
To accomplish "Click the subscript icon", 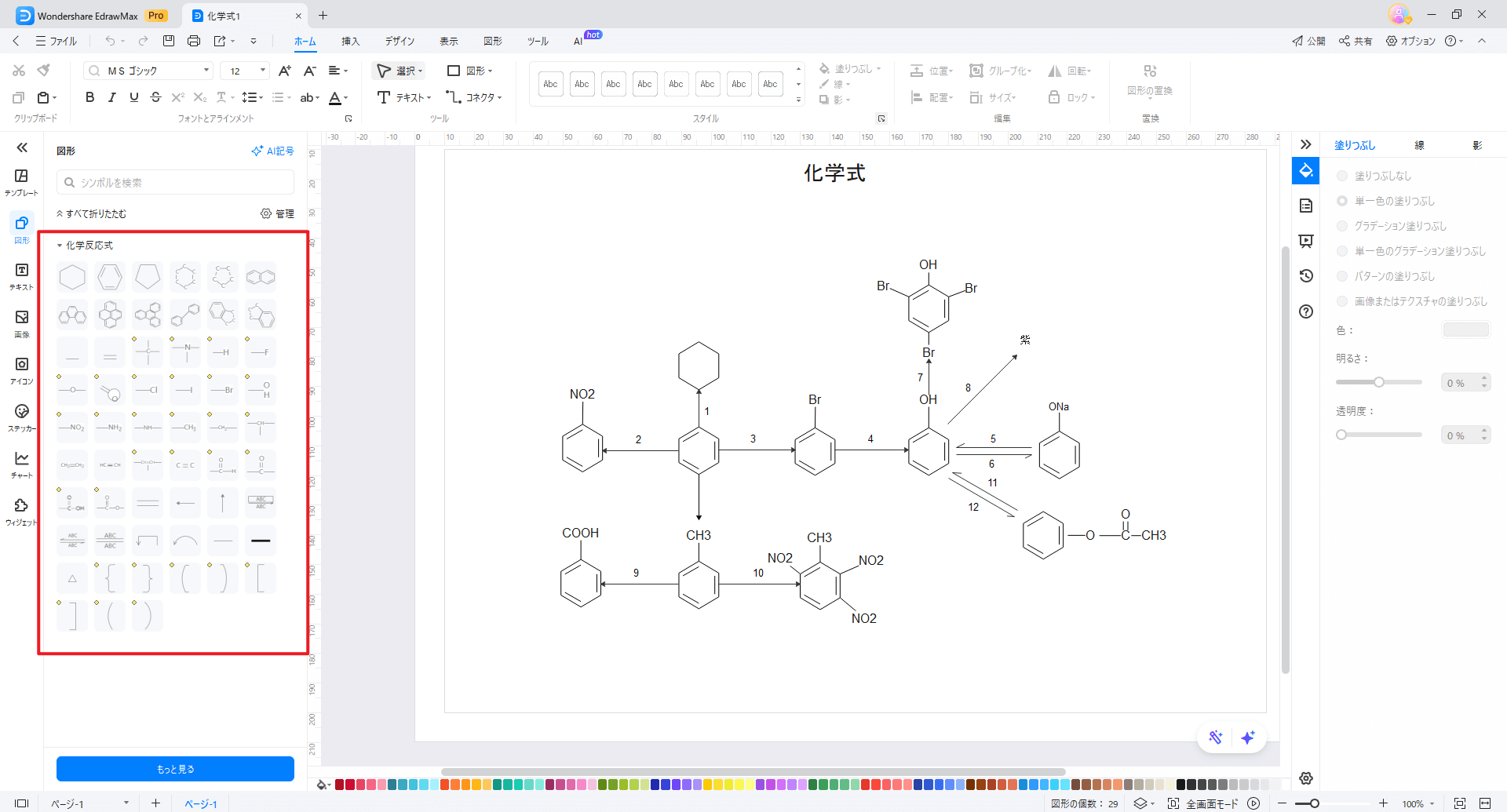I will coord(199,97).
